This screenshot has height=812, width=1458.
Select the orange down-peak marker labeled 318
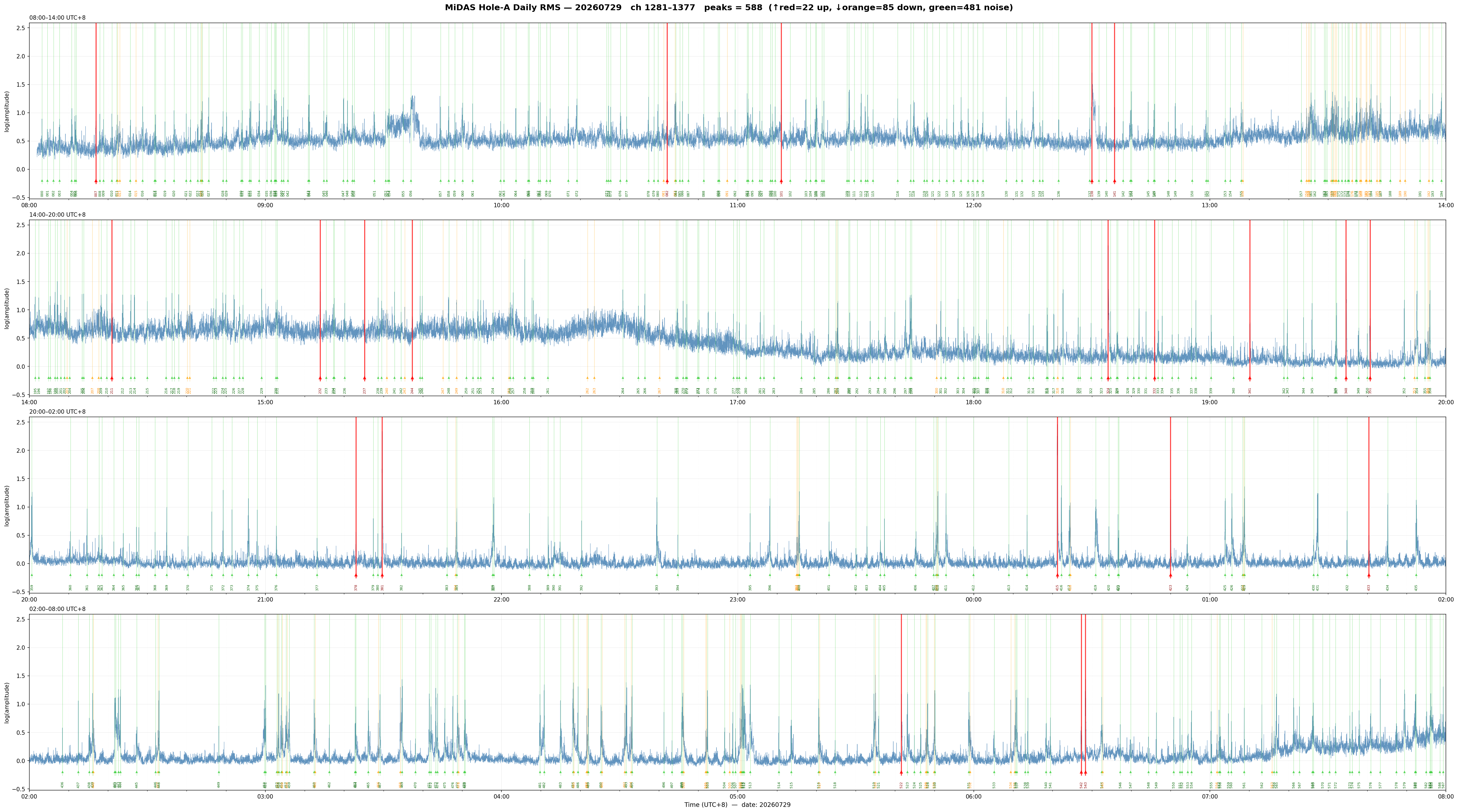[x=1057, y=378]
